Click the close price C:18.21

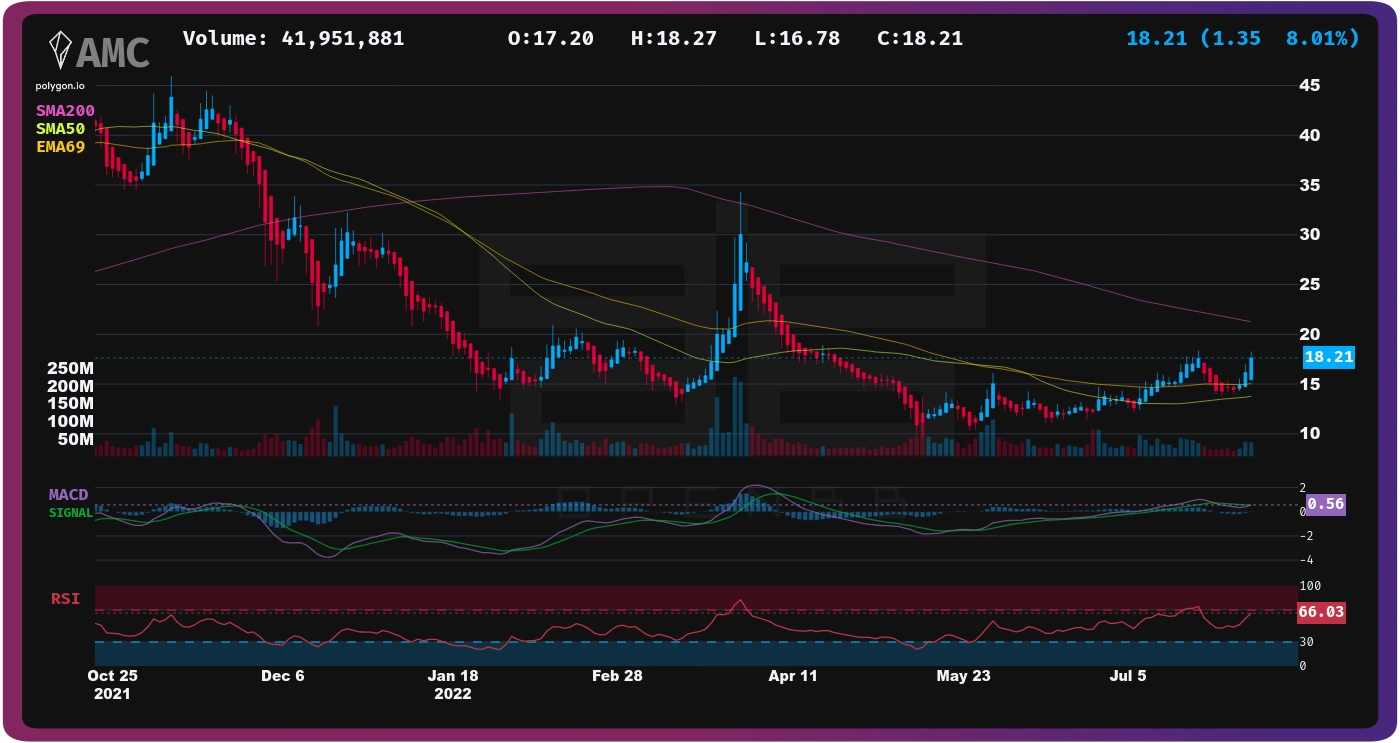tap(920, 39)
